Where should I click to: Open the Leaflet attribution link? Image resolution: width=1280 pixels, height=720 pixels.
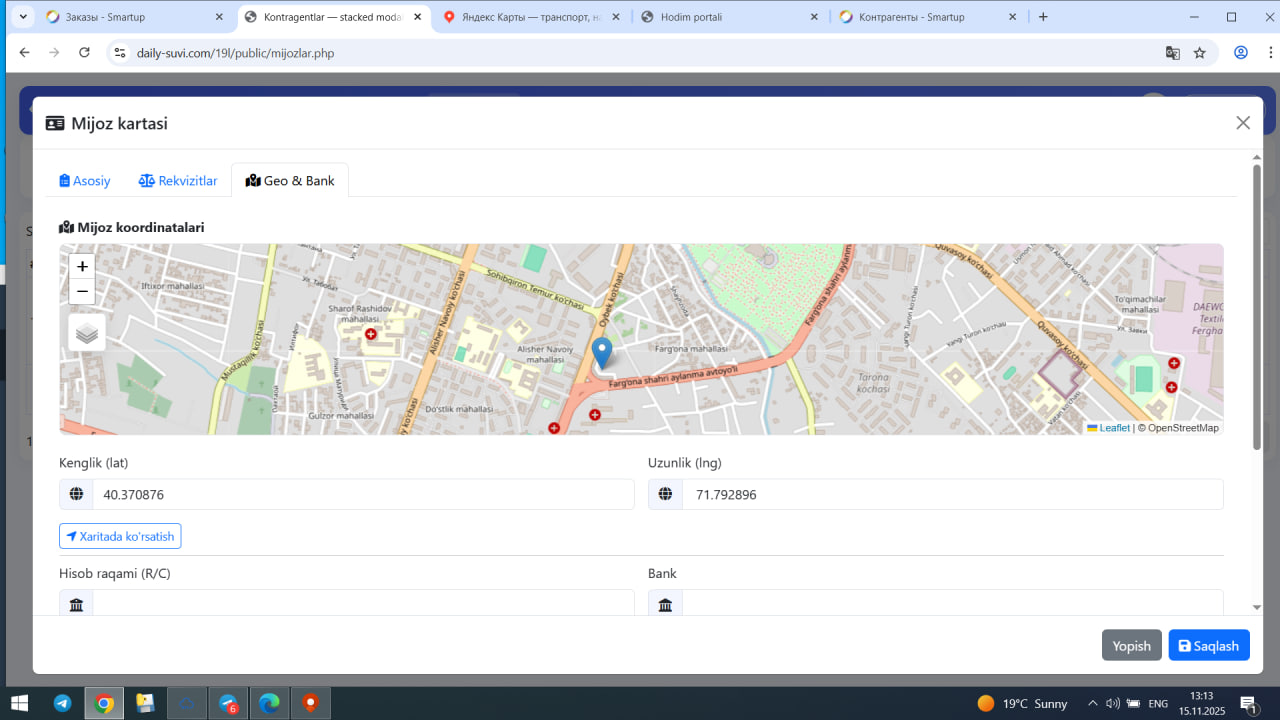(1109, 428)
